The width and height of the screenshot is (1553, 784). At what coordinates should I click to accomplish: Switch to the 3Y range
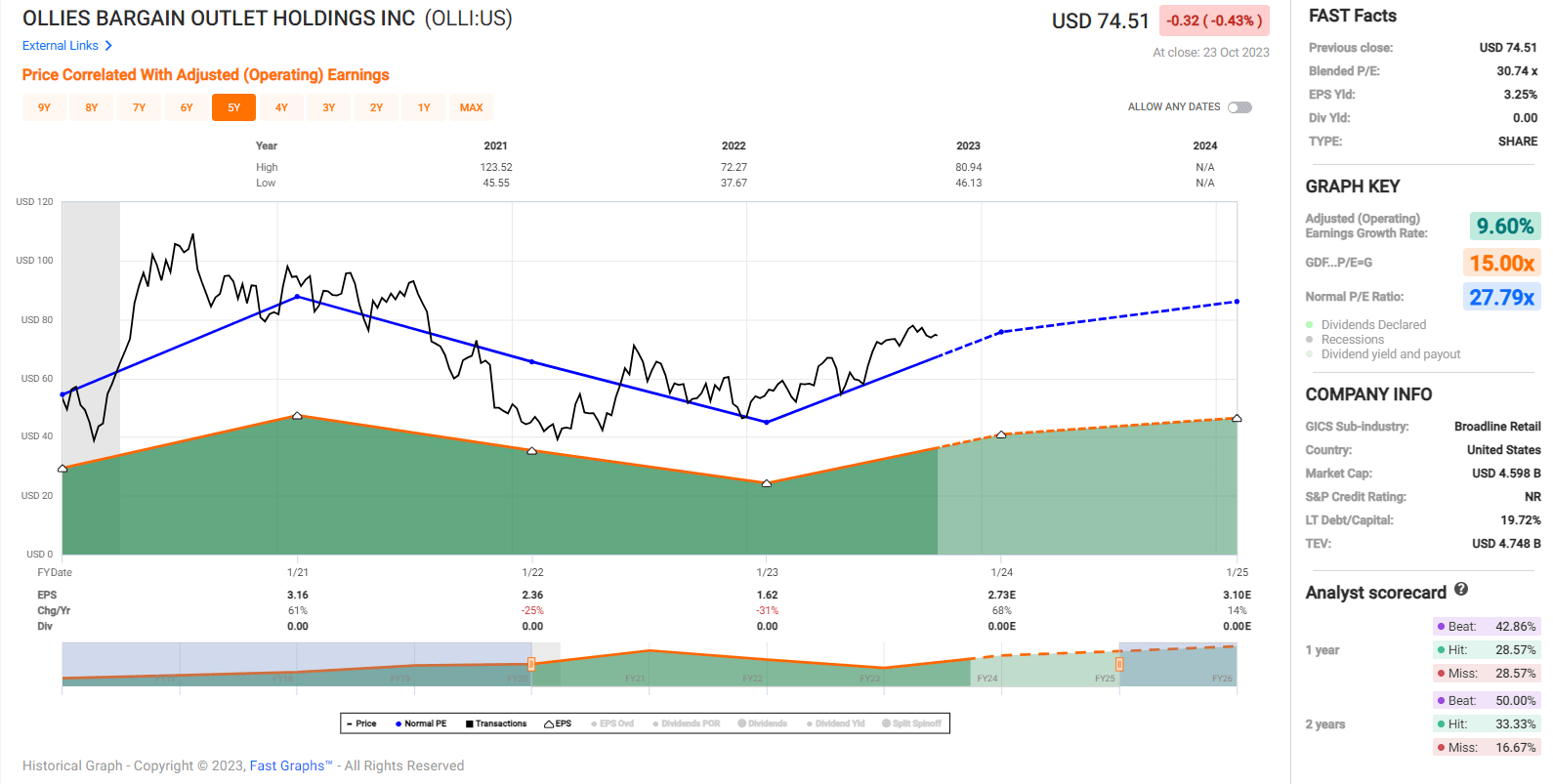(x=329, y=107)
